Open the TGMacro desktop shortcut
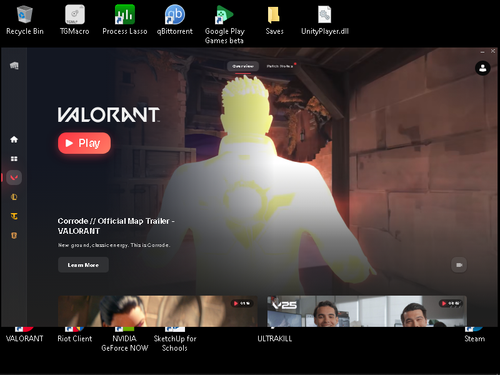500x375 pixels. [x=75, y=20]
